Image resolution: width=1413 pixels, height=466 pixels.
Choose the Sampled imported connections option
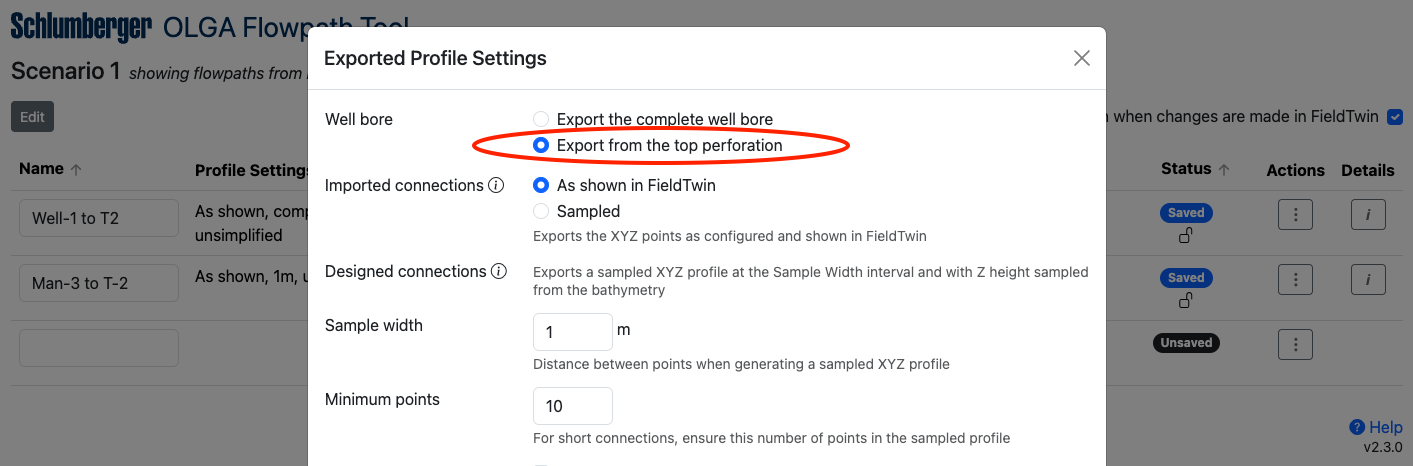[x=541, y=211]
